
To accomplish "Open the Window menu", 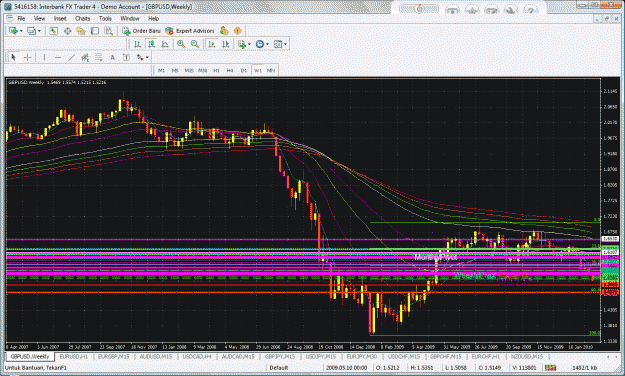I will (x=130, y=18).
